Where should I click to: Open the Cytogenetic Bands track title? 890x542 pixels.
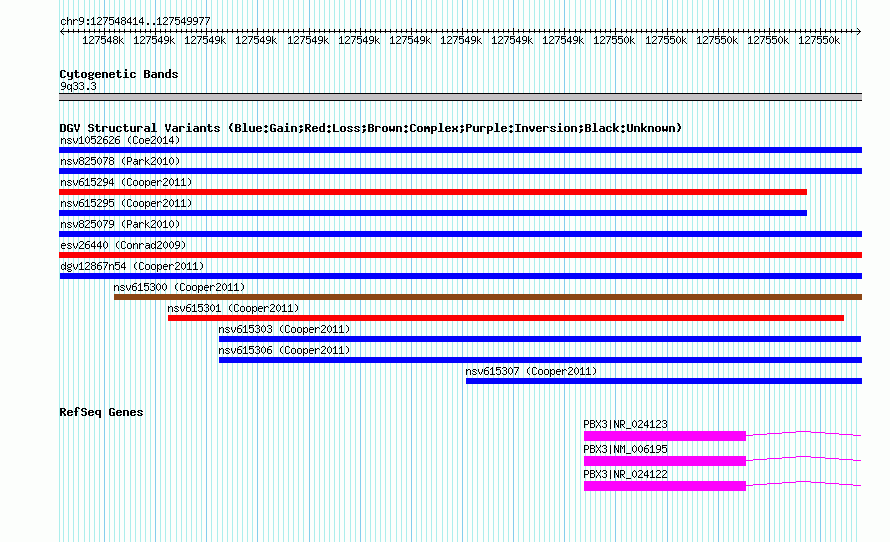[119, 74]
